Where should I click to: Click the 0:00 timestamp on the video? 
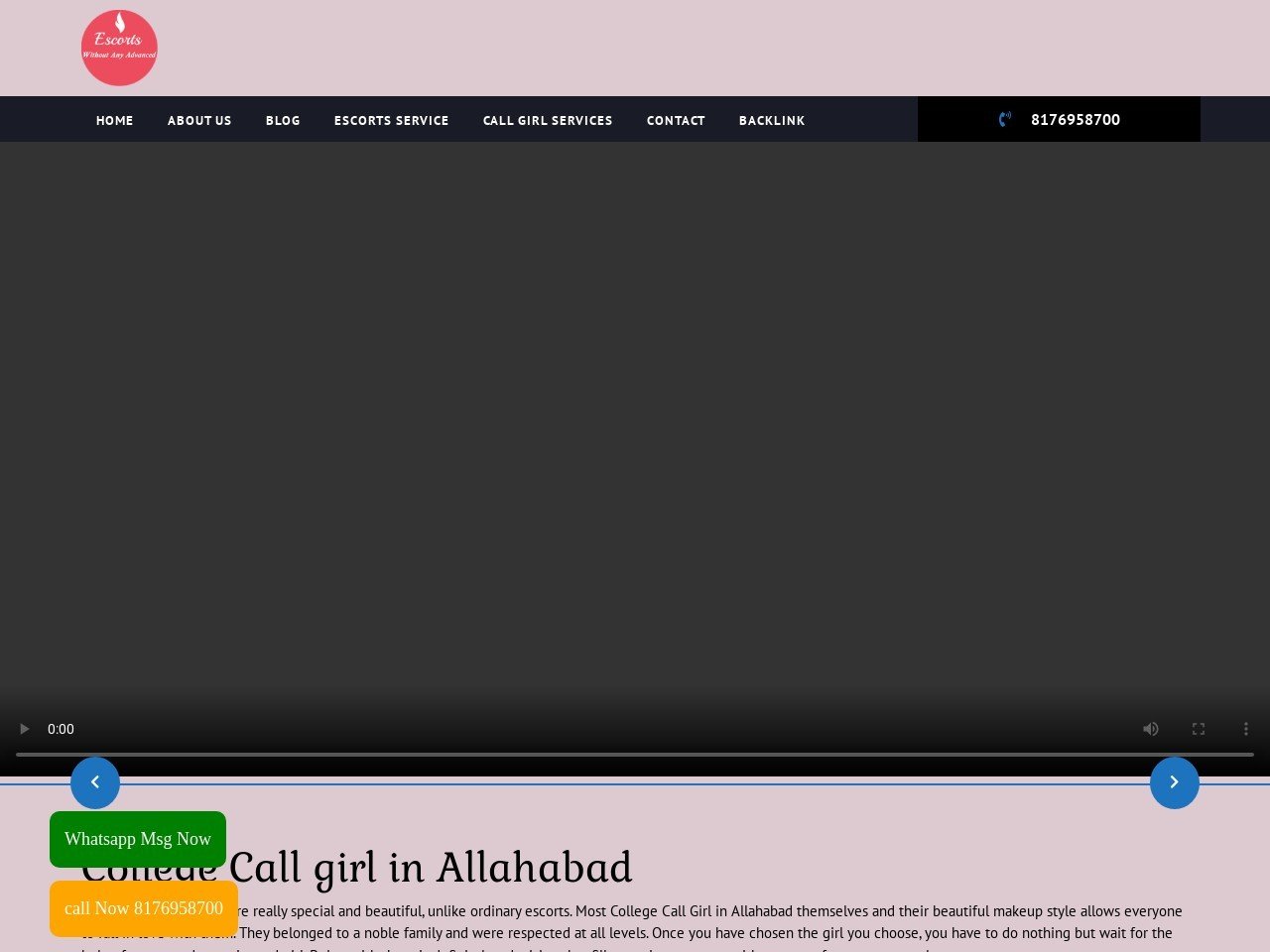point(61,729)
